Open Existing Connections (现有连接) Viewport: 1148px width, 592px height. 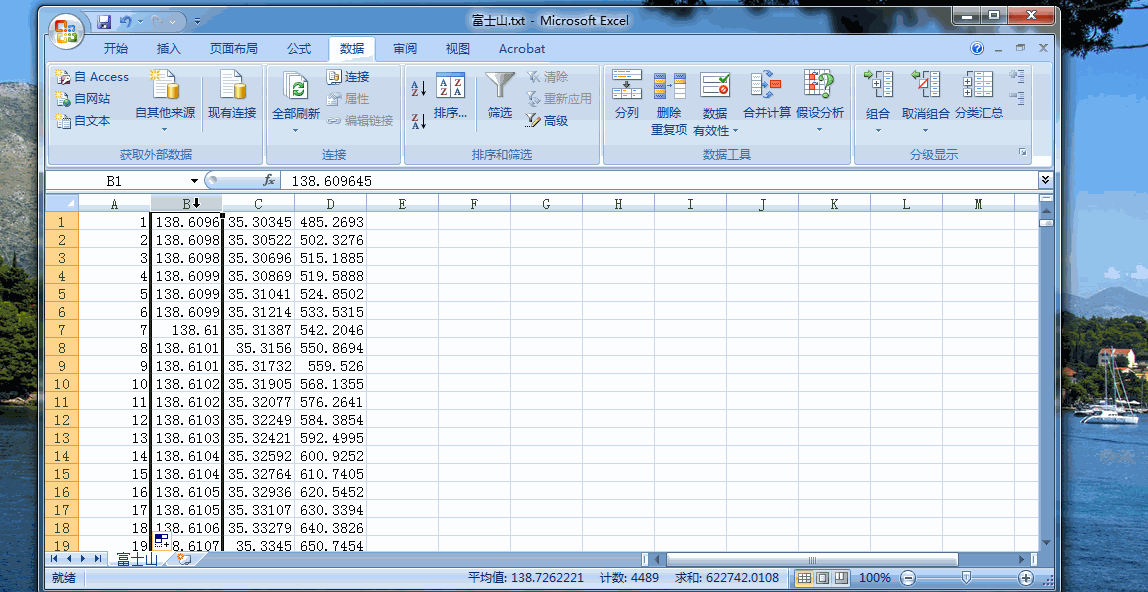tap(232, 94)
